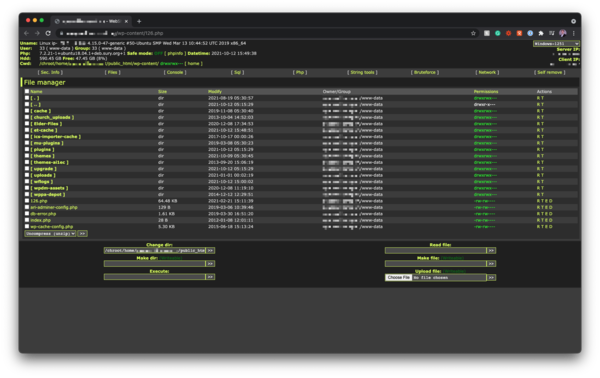The height and width of the screenshot is (378, 600).
Task: Open ari-adminer-config.php file
Action: click(54, 207)
